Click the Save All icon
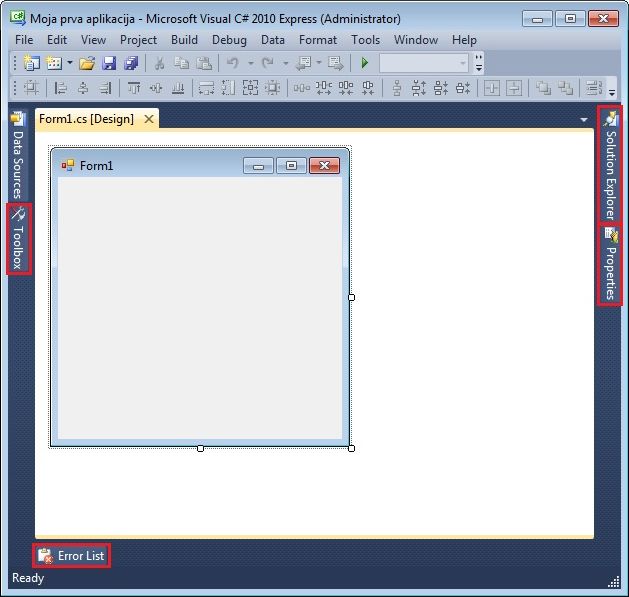The width and height of the screenshot is (629, 597). tap(131, 63)
